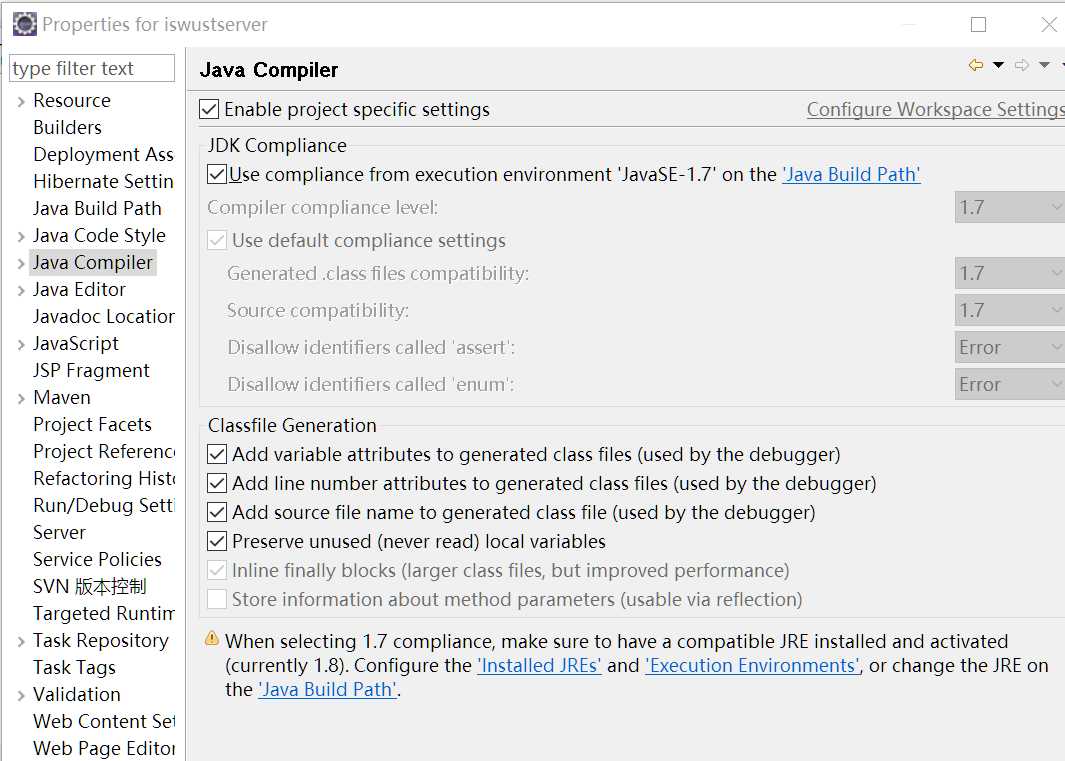Screen dimensions: 1065x761
Task: Select JavaScript tree item
Action: tap(75, 343)
